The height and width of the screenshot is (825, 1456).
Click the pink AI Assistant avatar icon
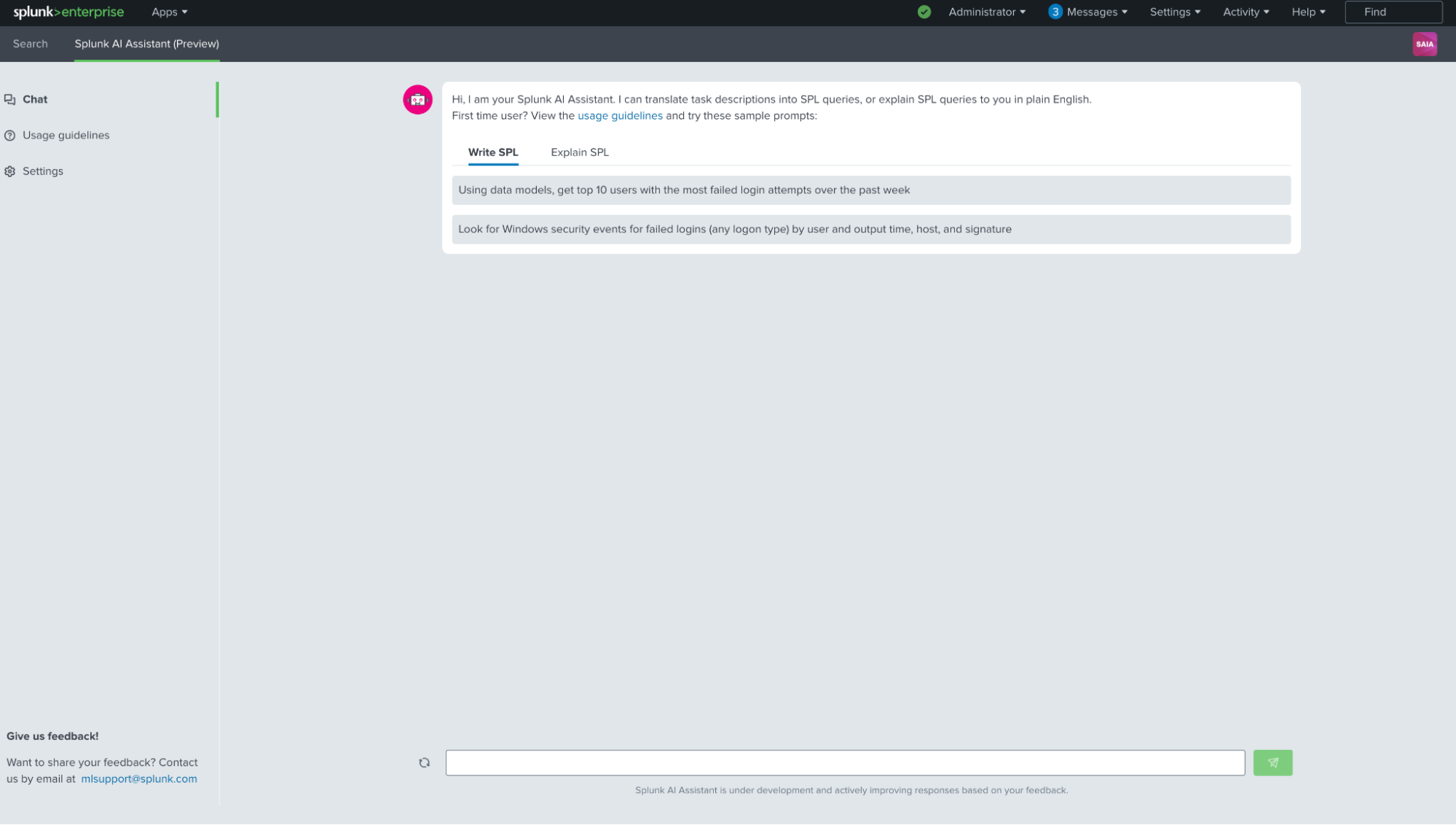417,100
